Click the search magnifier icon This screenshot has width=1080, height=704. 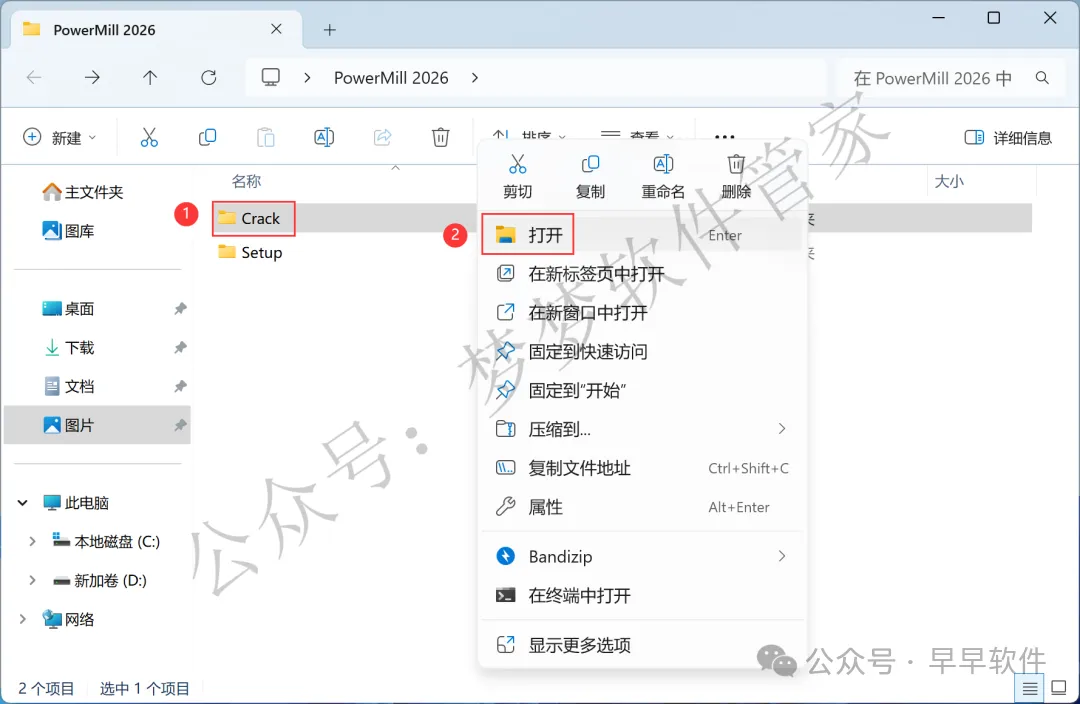1042,78
